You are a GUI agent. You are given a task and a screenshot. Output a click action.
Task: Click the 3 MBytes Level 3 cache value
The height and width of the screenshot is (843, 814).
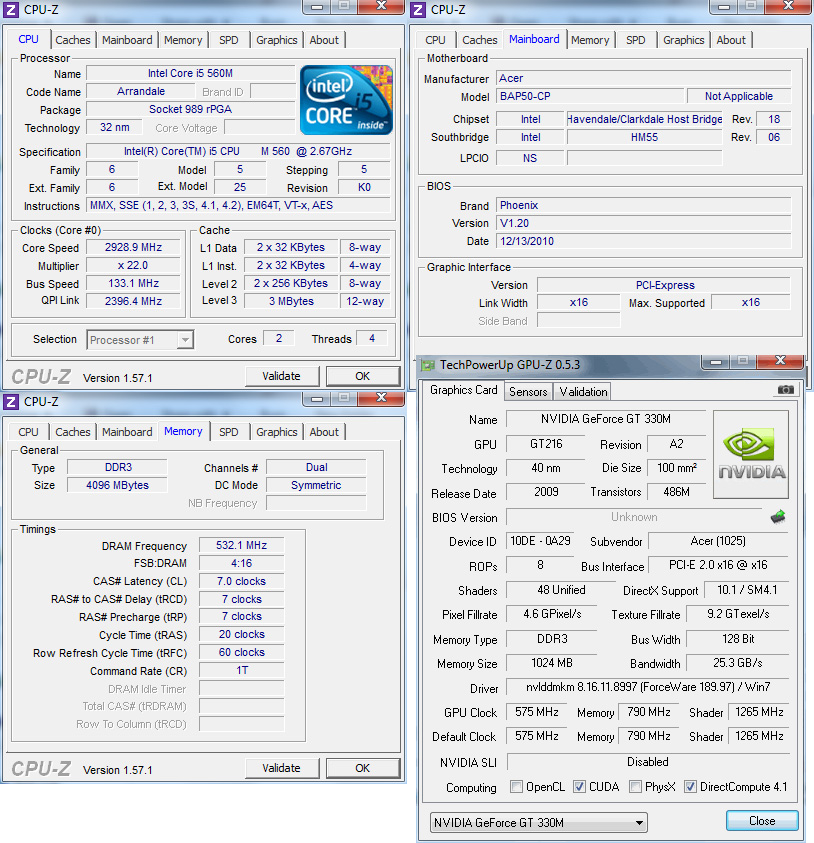(291, 301)
